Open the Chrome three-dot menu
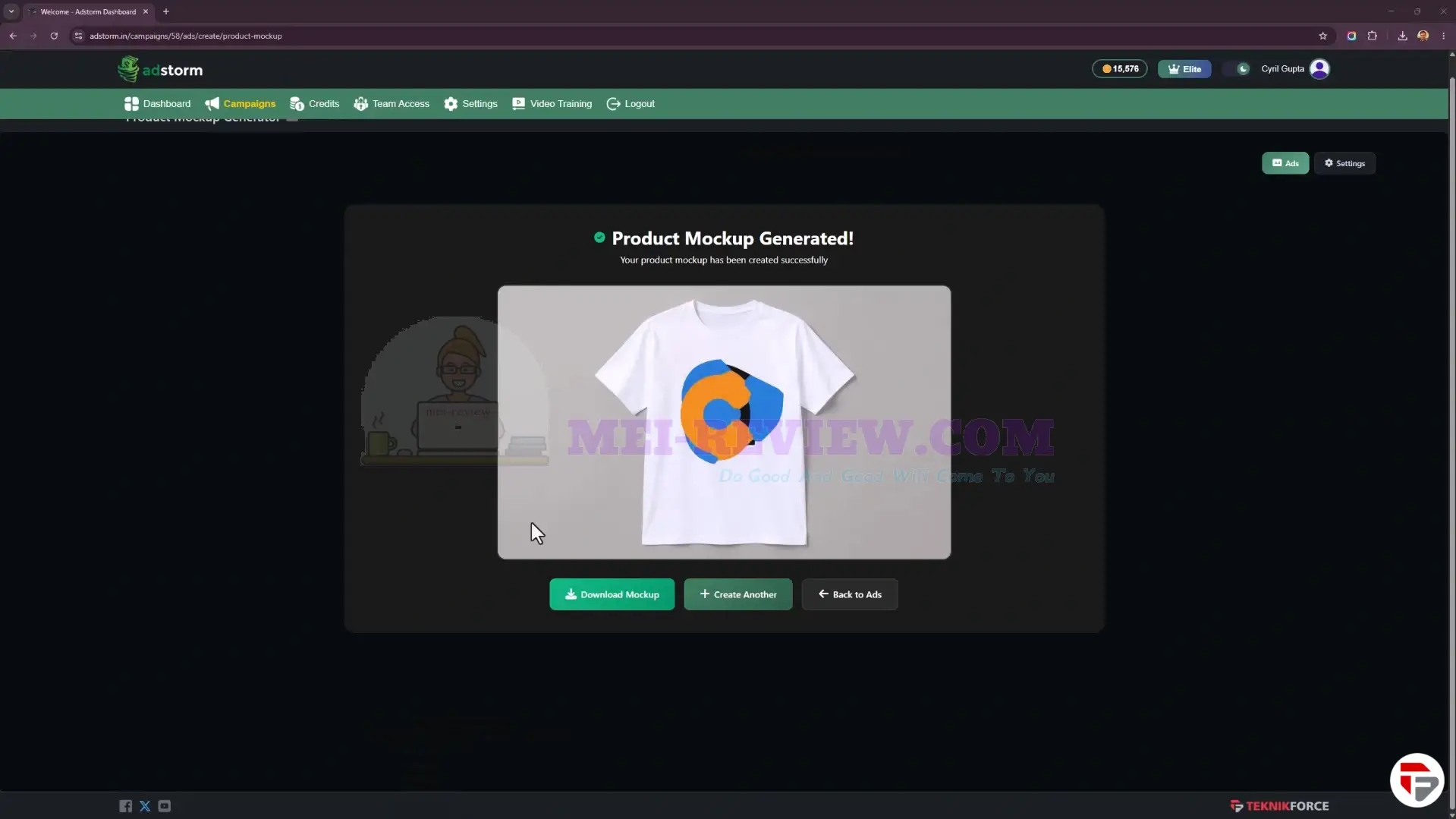 click(x=1443, y=36)
